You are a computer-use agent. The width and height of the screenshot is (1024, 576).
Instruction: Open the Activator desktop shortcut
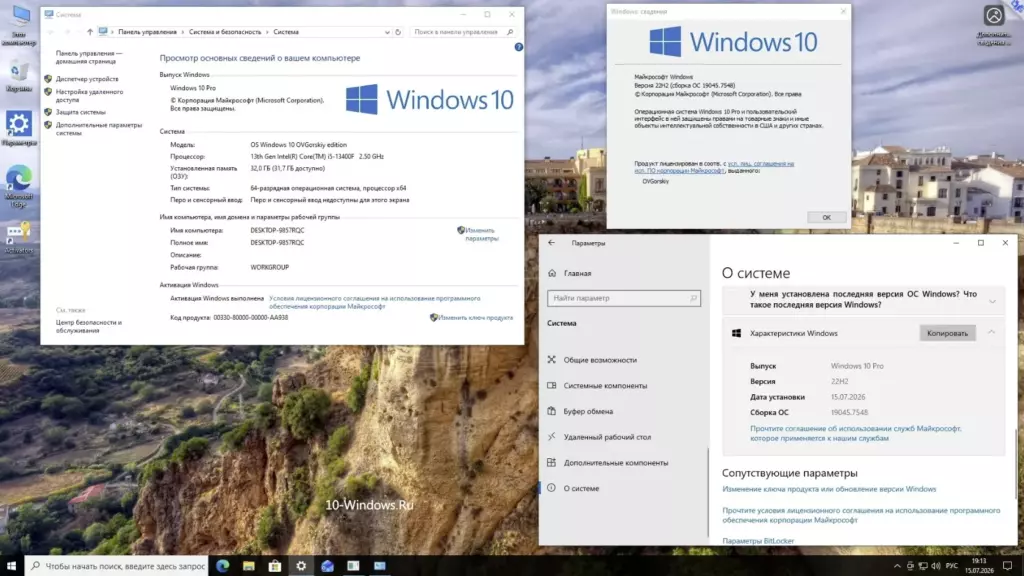pos(19,237)
